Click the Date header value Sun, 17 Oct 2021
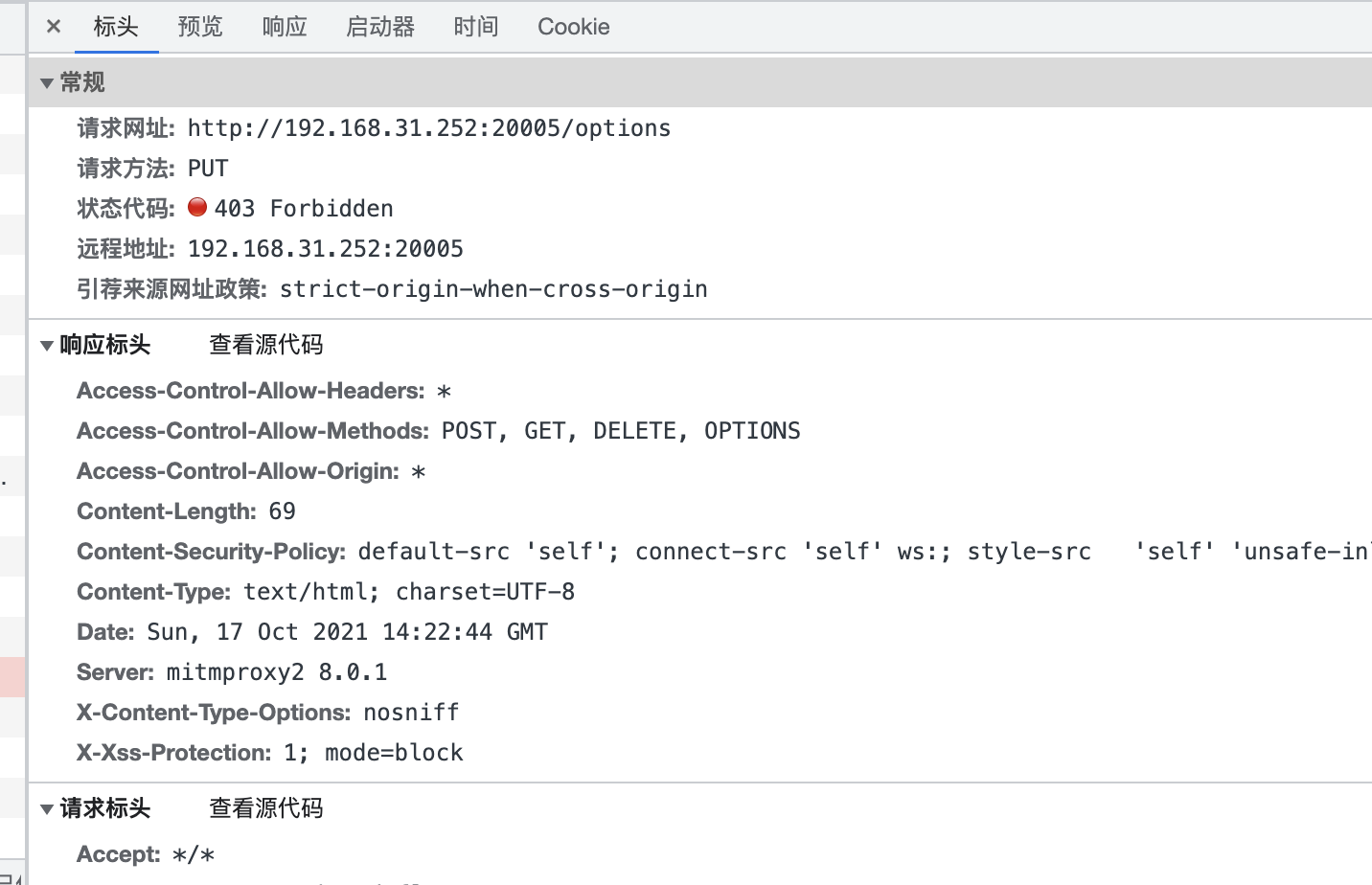 point(348,632)
